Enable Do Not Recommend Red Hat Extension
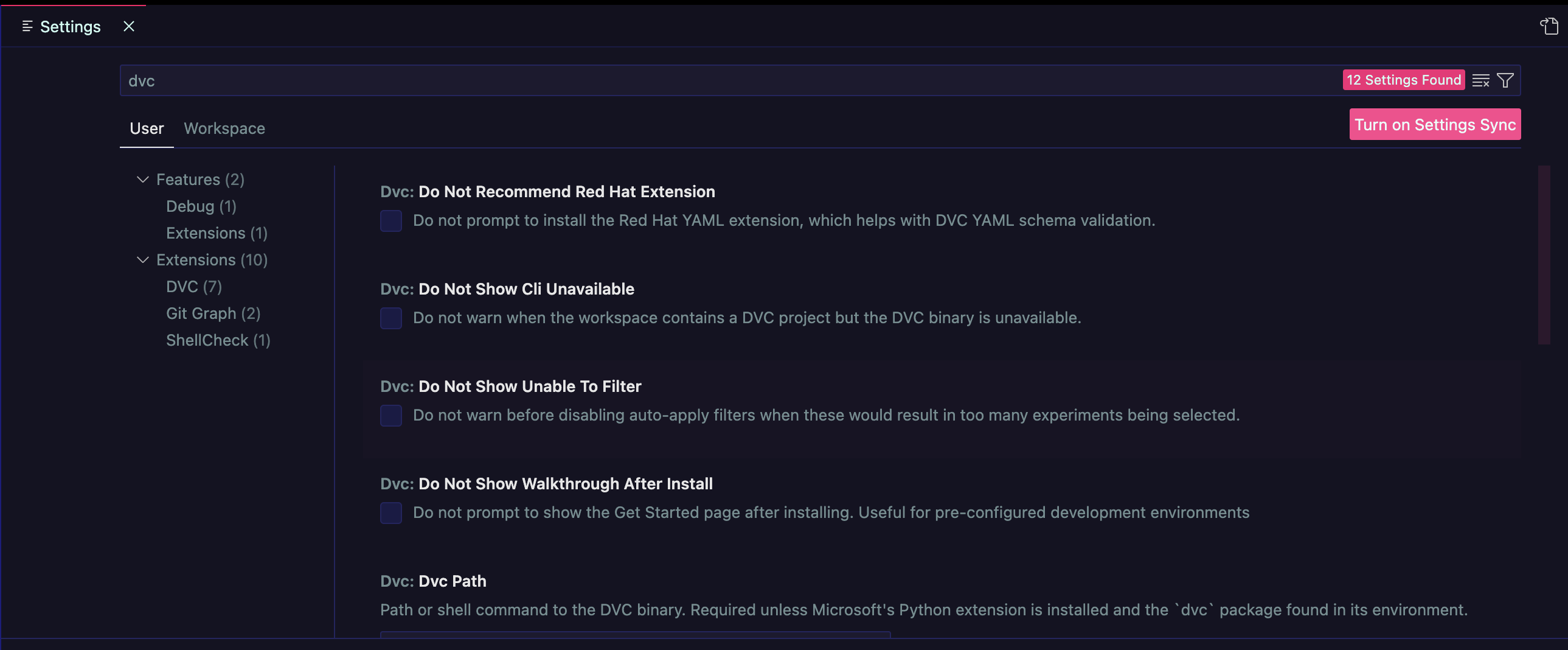This screenshot has width=1568, height=650. (x=390, y=220)
